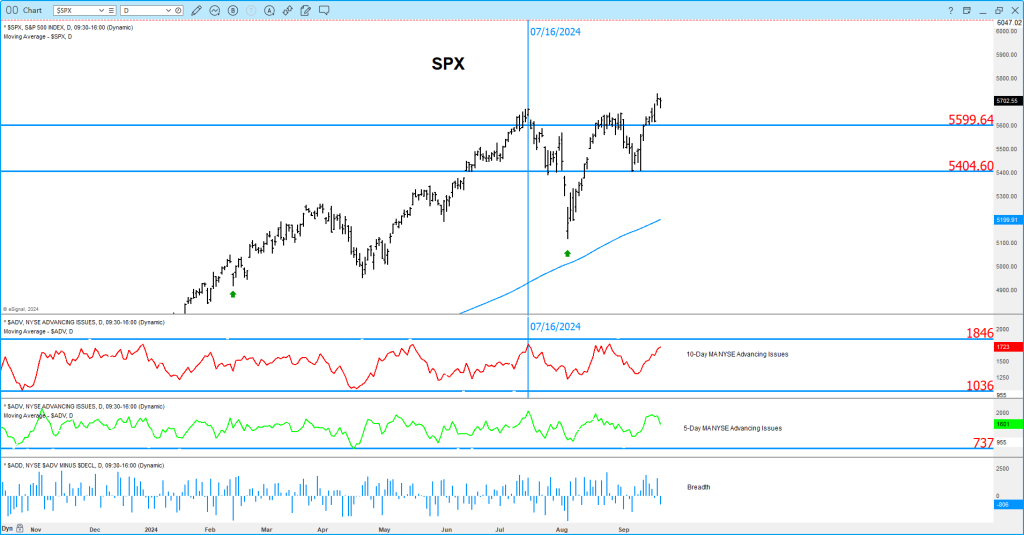Click the chart link icon beside Chart title
The height and width of the screenshot is (535, 1024).
point(12,10)
